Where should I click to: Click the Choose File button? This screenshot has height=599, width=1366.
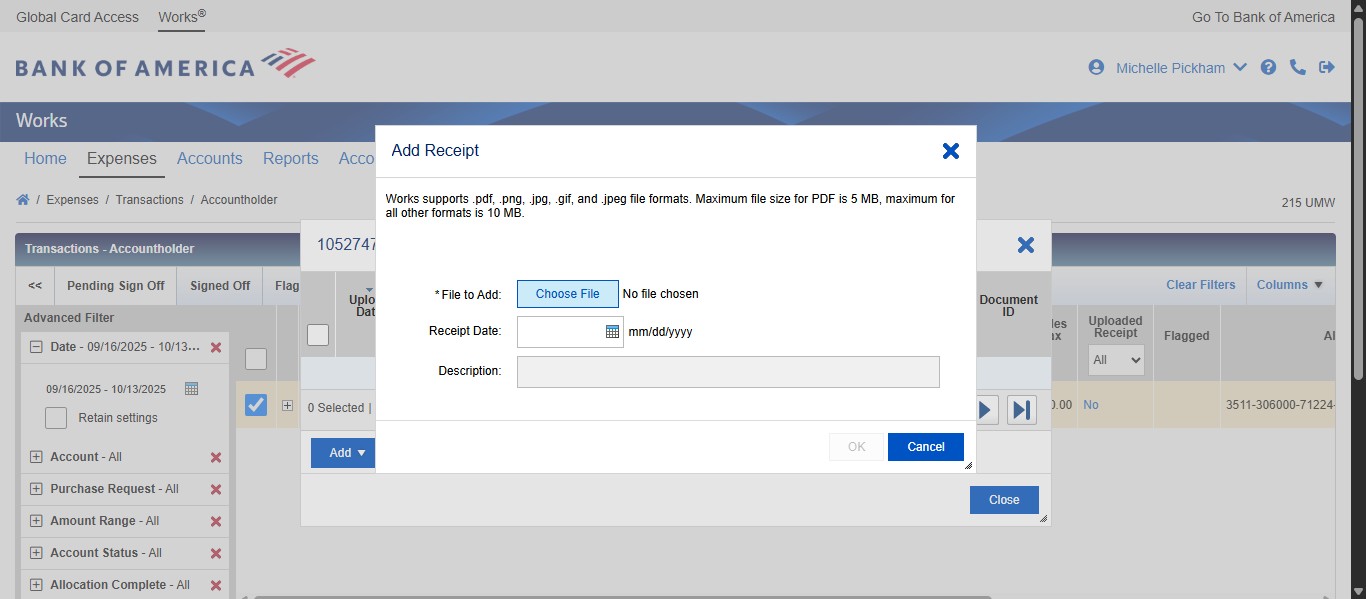567,293
